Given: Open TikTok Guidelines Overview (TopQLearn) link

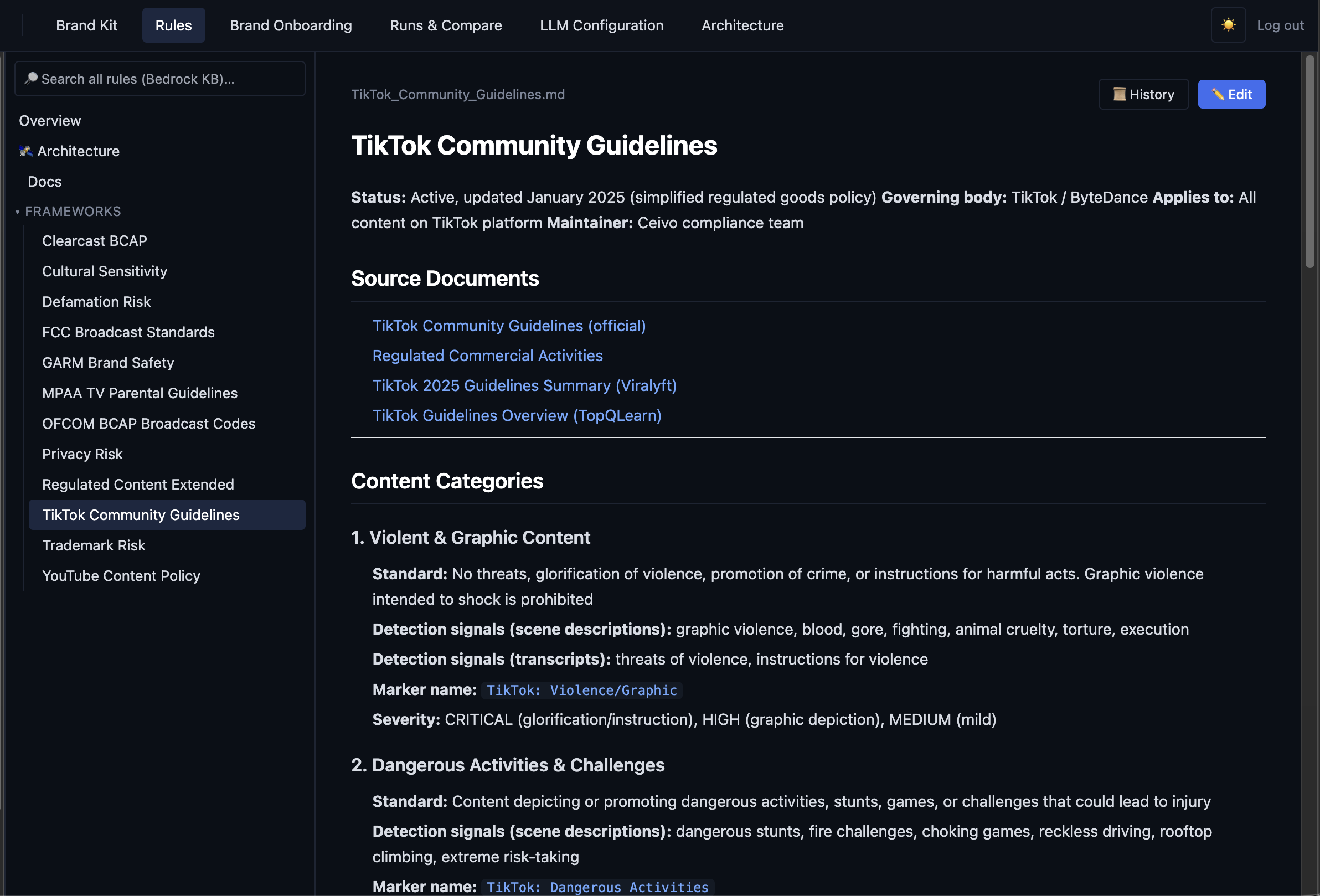Looking at the screenshot, I should 517,415.
